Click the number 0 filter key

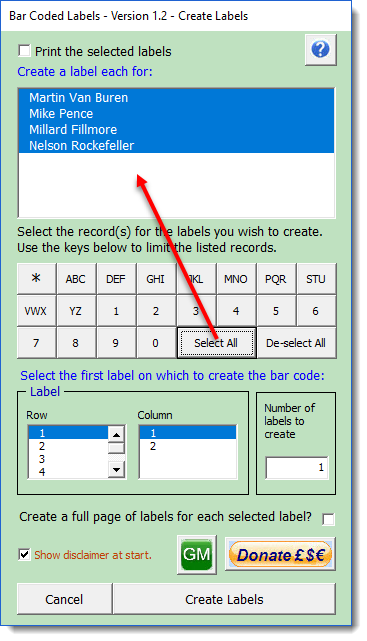tap(156, 343)
